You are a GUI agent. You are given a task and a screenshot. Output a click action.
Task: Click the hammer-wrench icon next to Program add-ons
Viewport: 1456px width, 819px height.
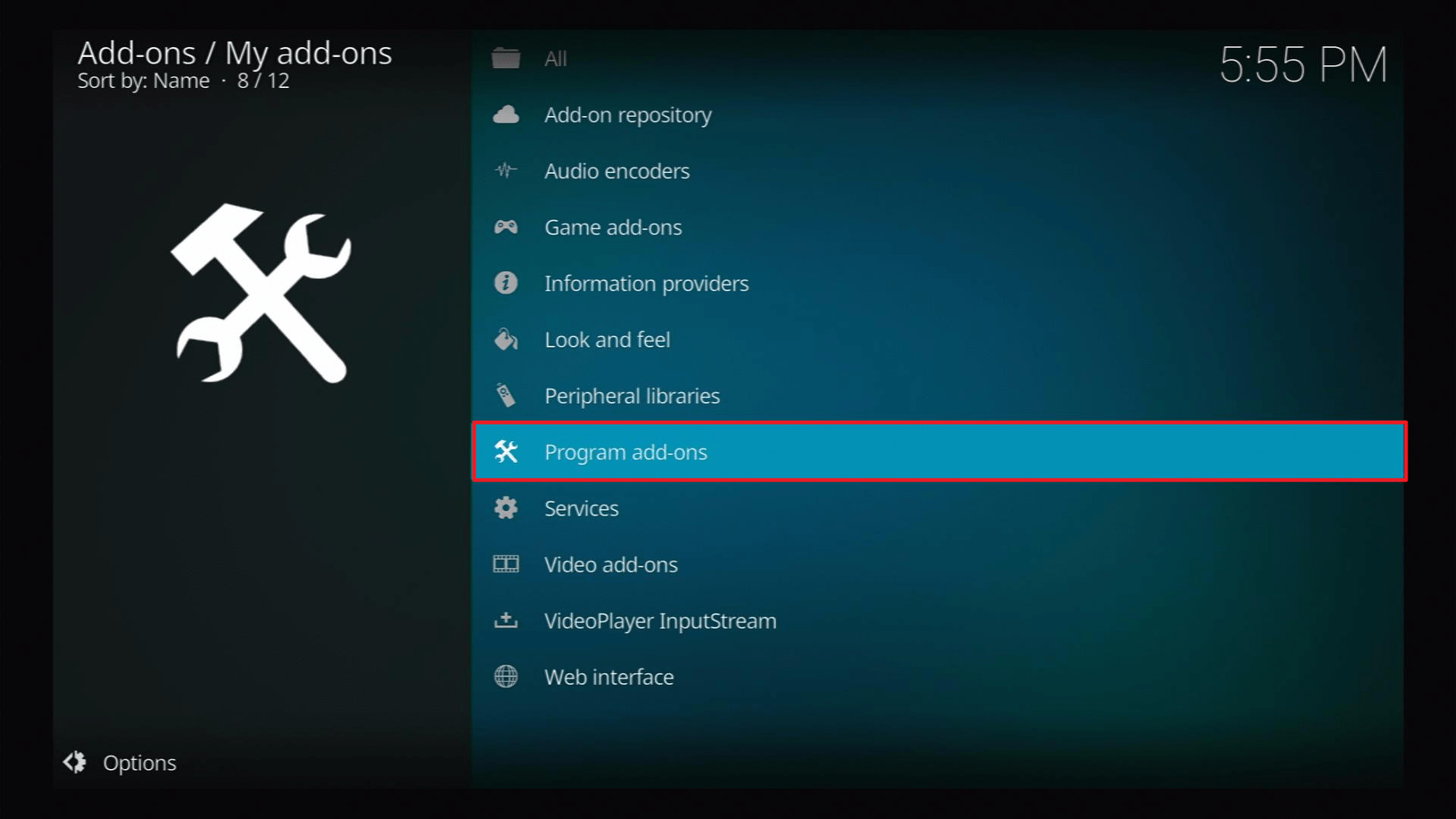(506, 451)
